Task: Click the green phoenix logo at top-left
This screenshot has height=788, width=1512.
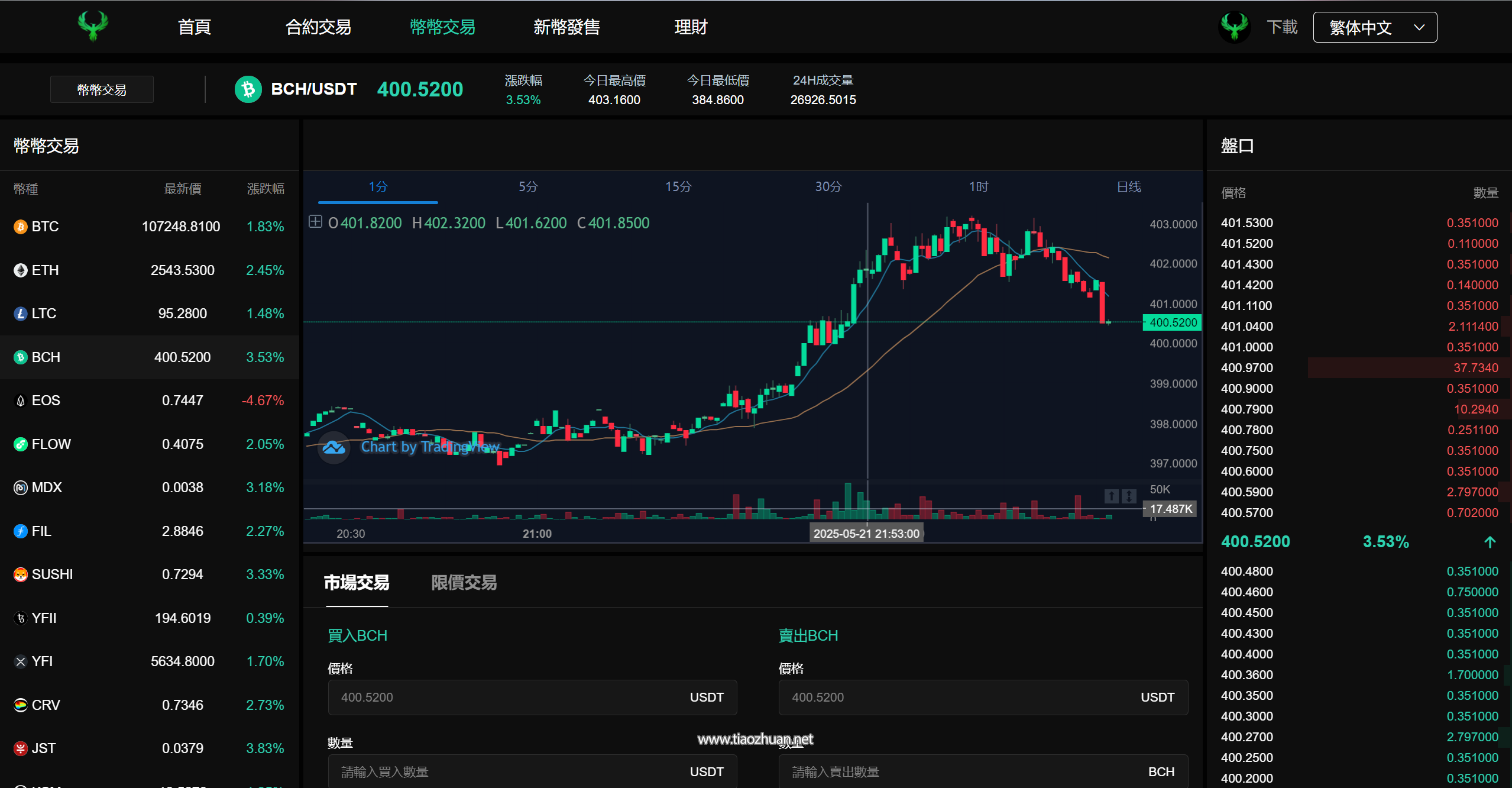Action: (93, 26)
